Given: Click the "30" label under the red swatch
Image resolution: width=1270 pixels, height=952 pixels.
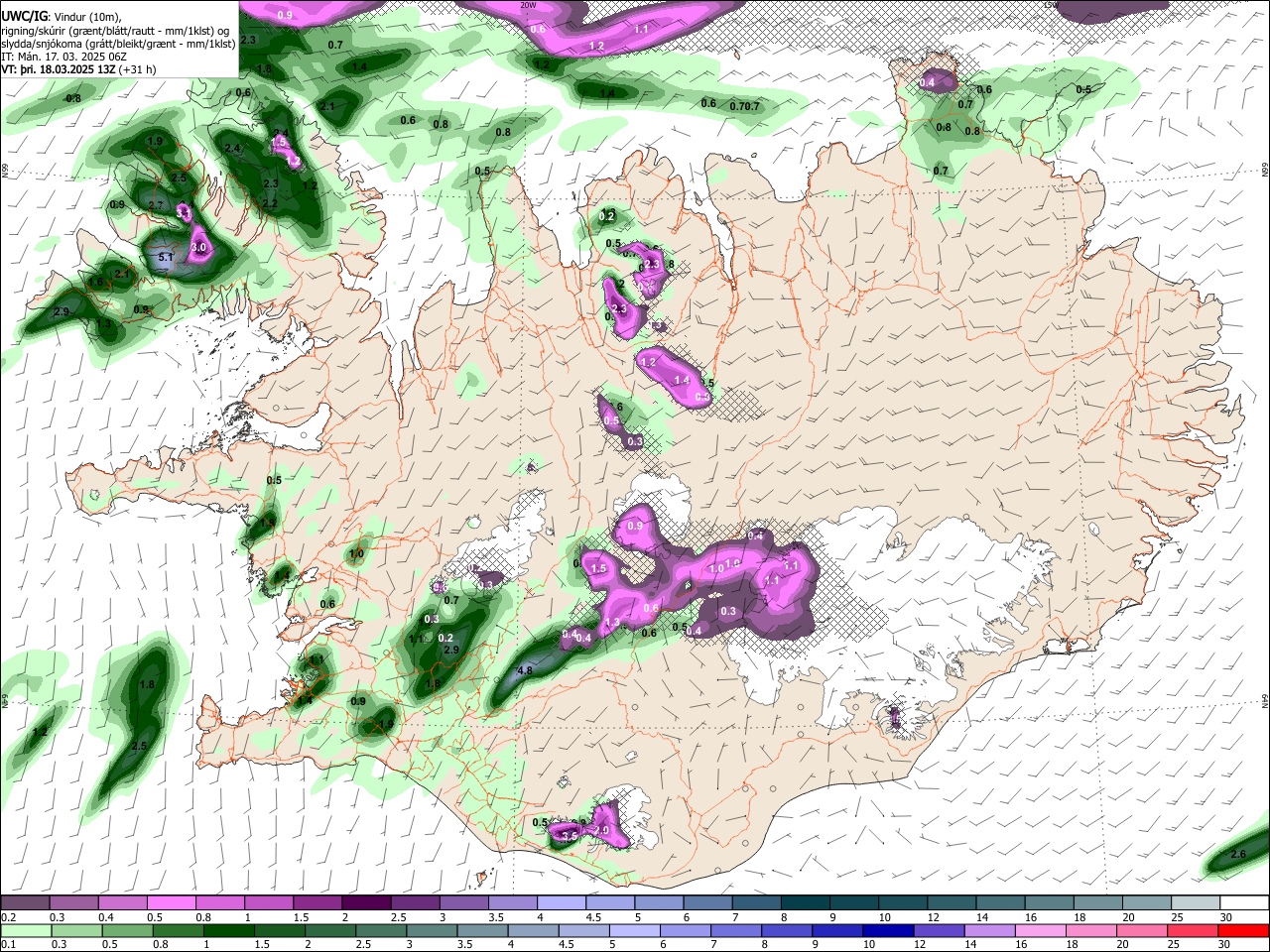Looking at the screenshot, I should coord(1226,944).
